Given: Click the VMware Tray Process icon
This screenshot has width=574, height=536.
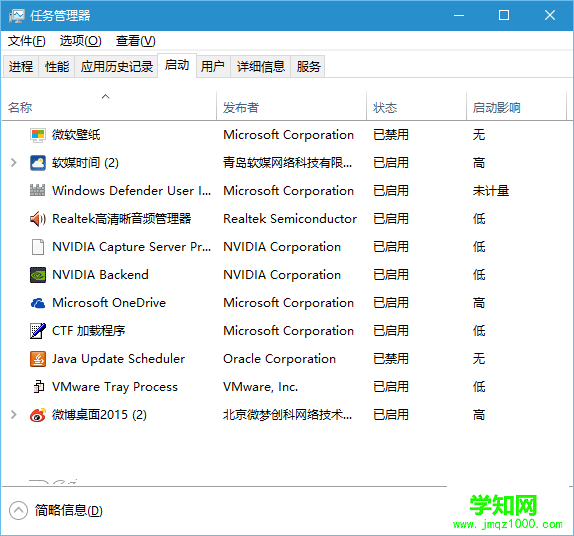Looking at the screenshot, I should click(x=38, y=387).
